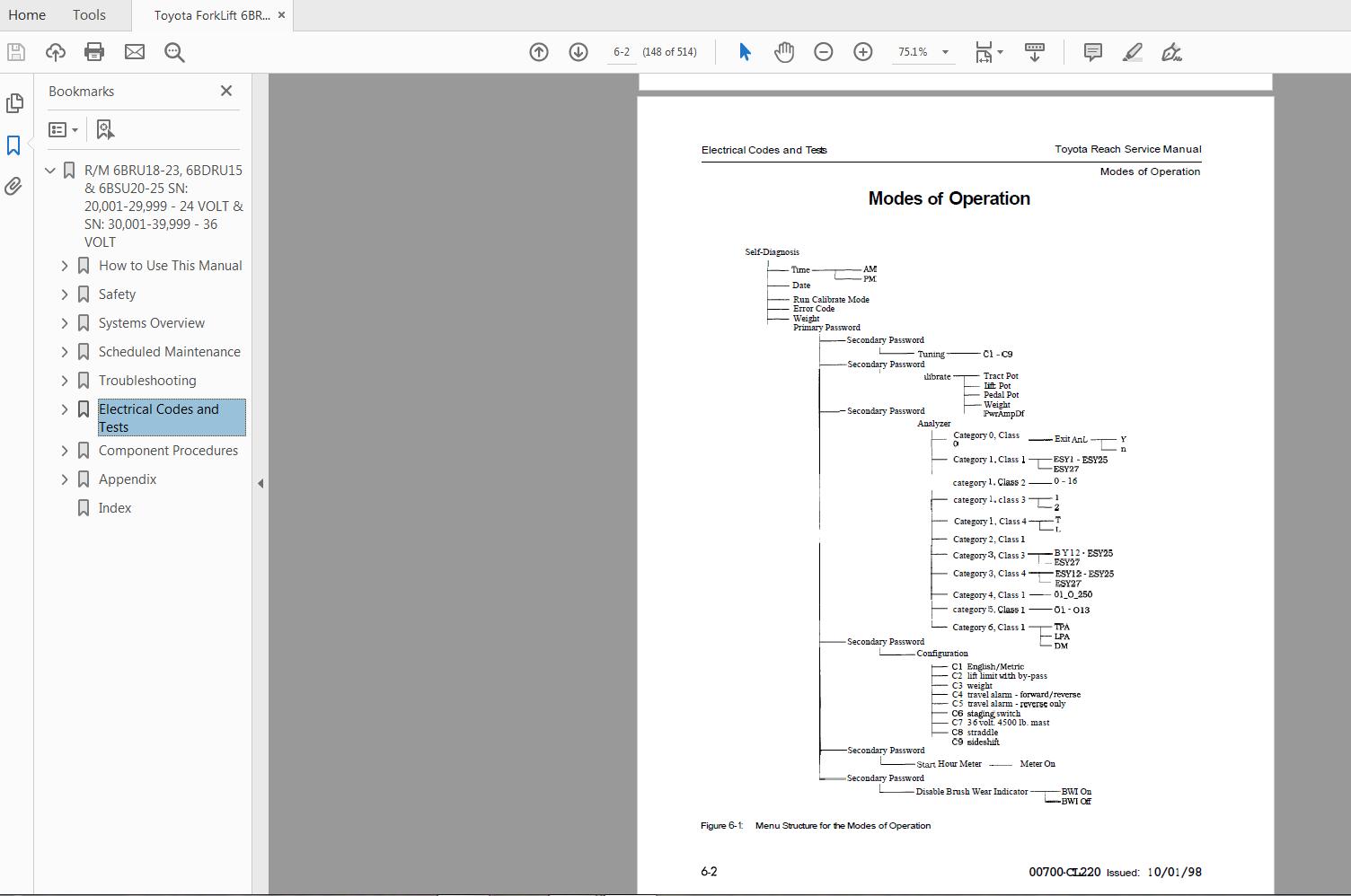
Task: Go to the Index bookmark
Action: pyautogui.click(x=115, y=507)
